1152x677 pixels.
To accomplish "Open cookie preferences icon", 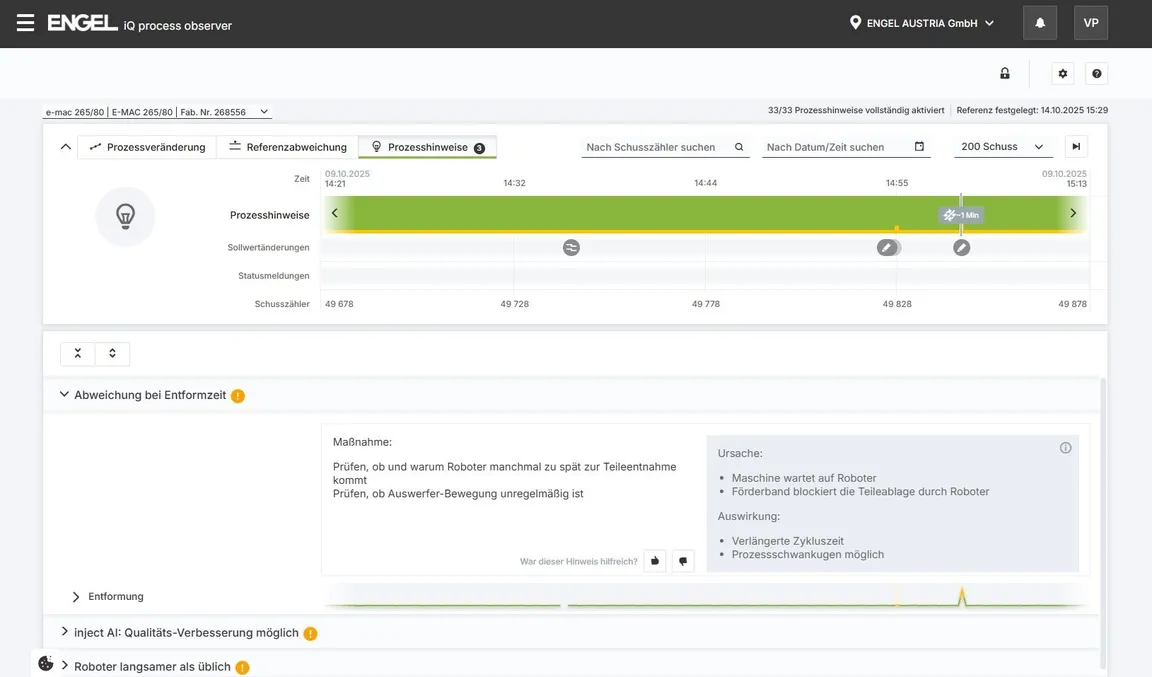I will 46,663.
